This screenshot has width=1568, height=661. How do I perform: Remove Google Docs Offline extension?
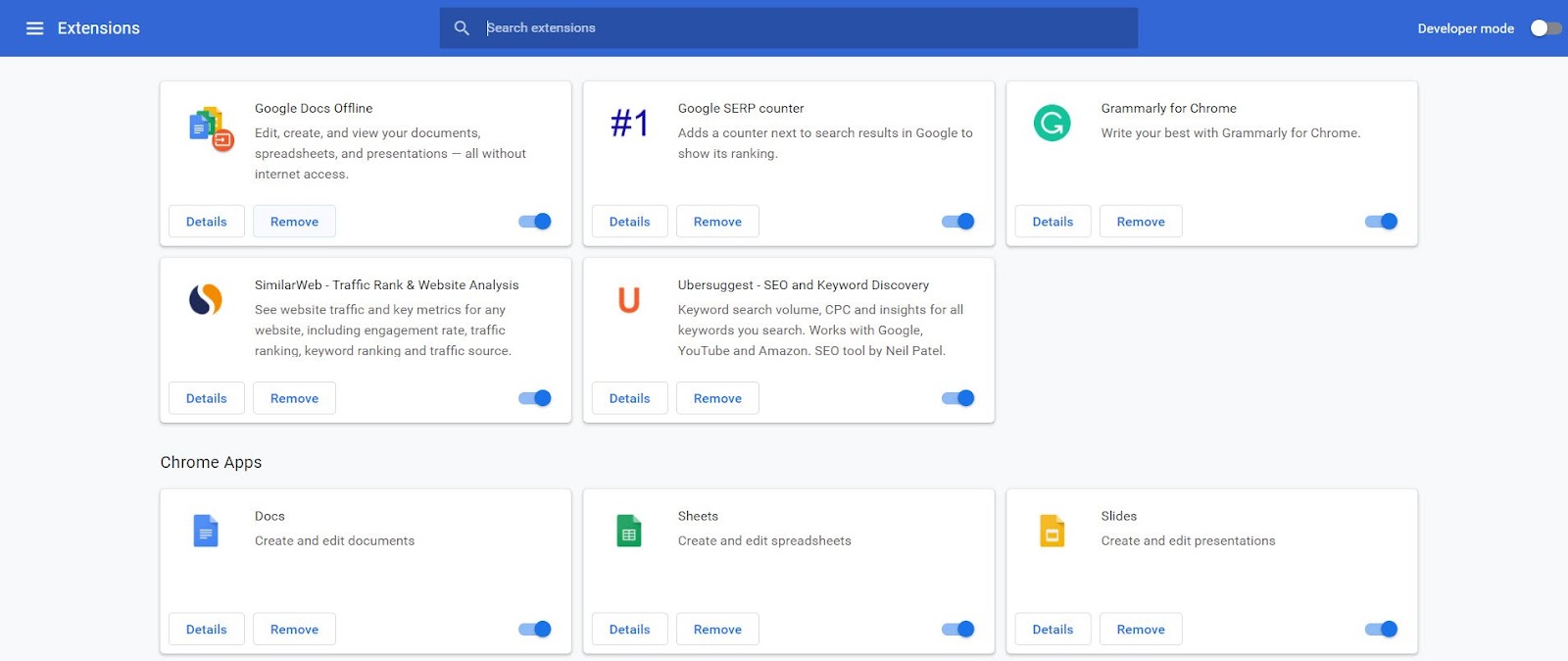[294, 222]
